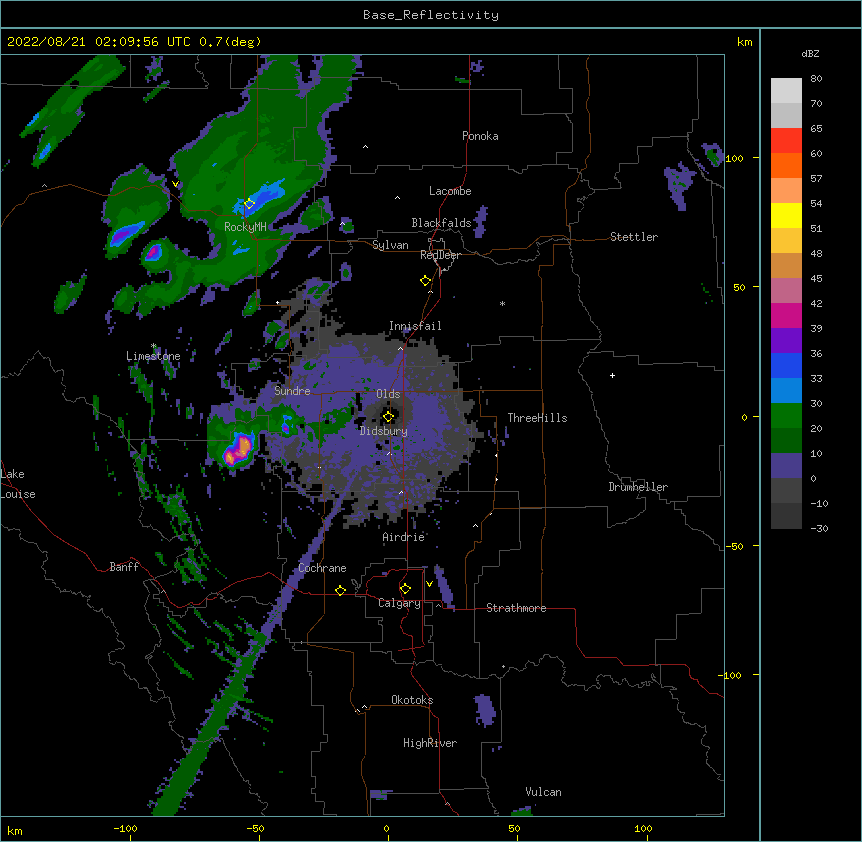Select the yellow V marker northwest of RockyMH

pos(175,184)
